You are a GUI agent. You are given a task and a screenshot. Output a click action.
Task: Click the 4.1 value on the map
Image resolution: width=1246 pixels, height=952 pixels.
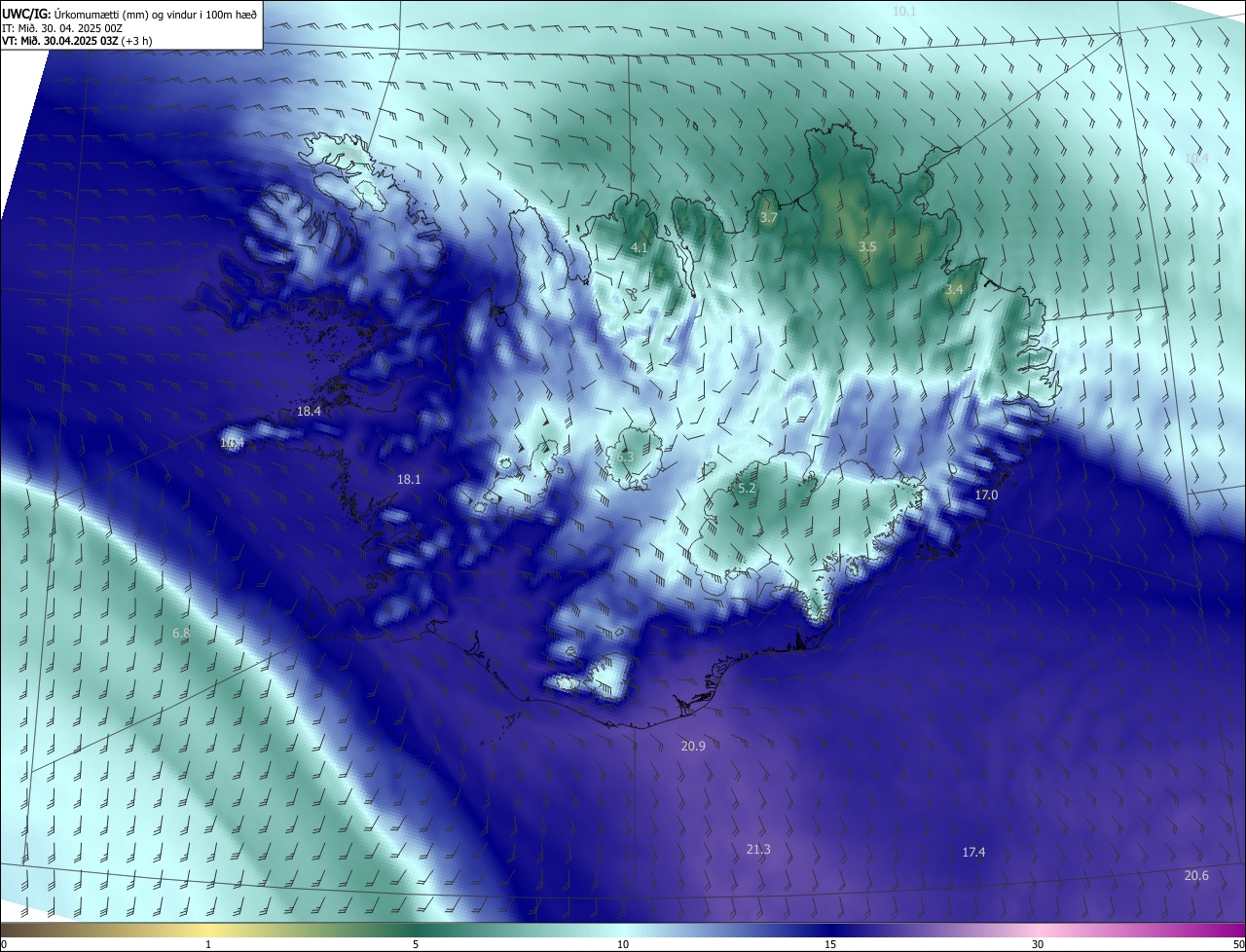click(639, 248)
